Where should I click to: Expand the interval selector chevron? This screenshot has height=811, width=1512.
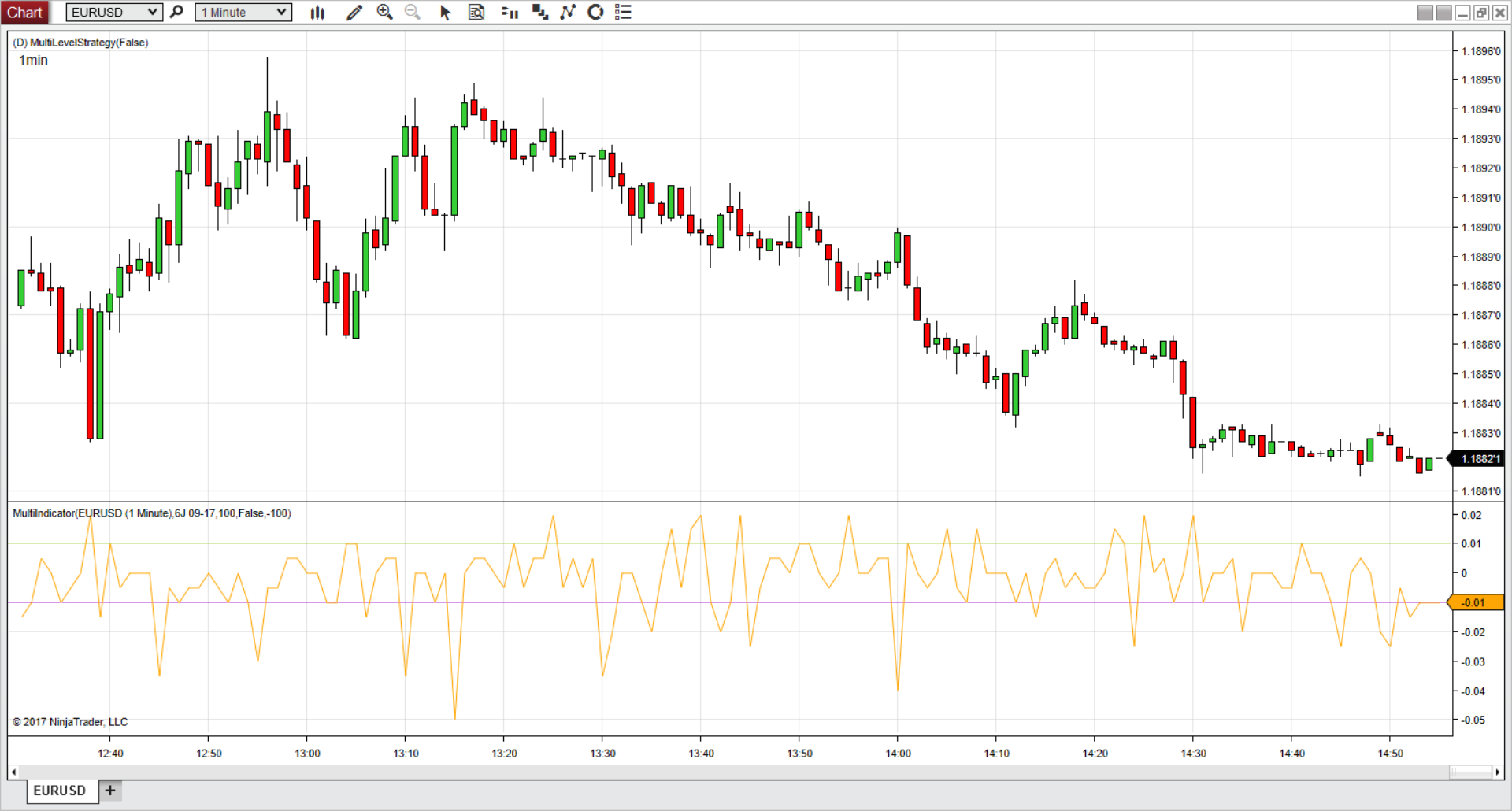click(x=280, y=12)
